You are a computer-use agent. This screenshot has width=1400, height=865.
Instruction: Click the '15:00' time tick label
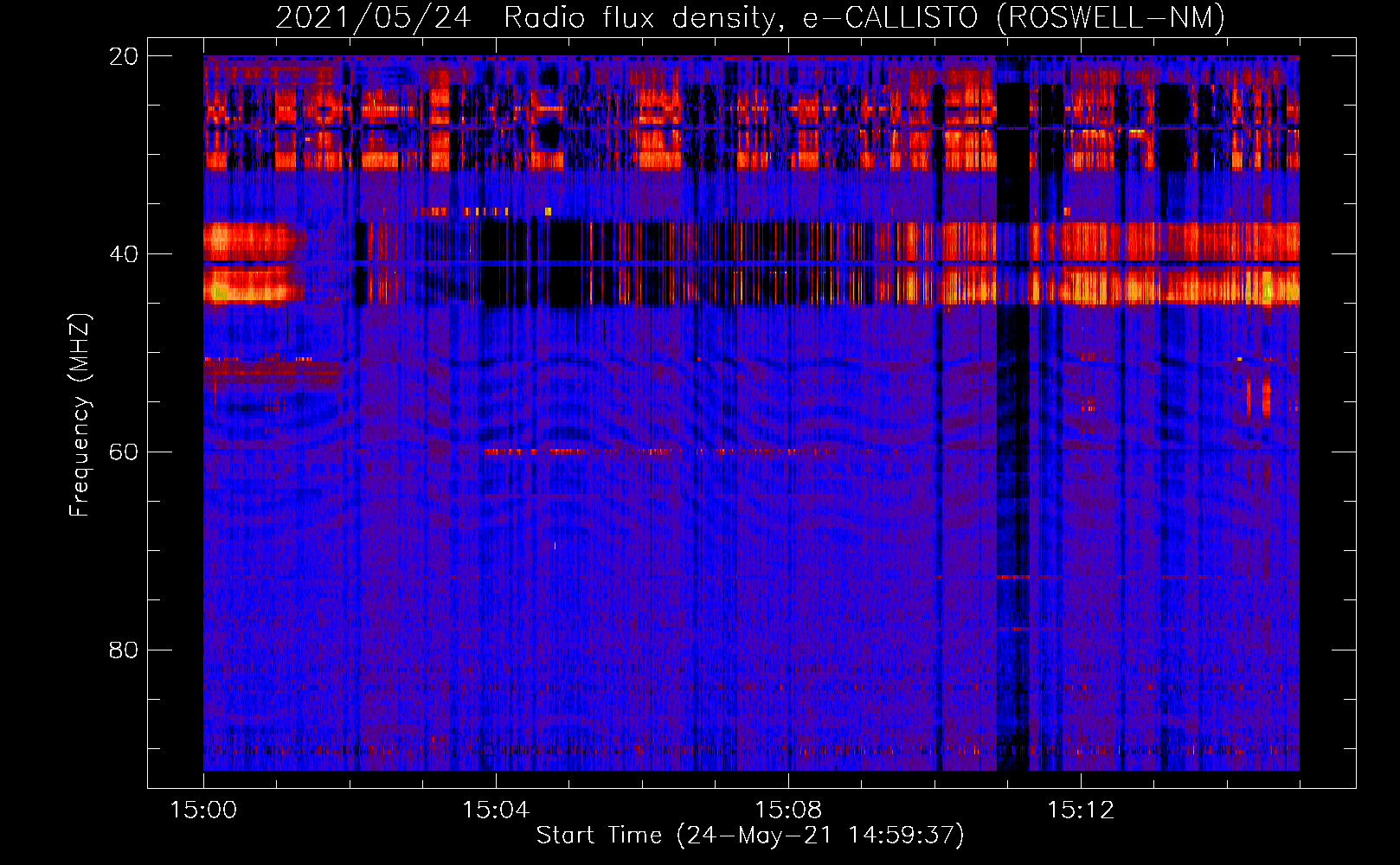pos(203,811)
